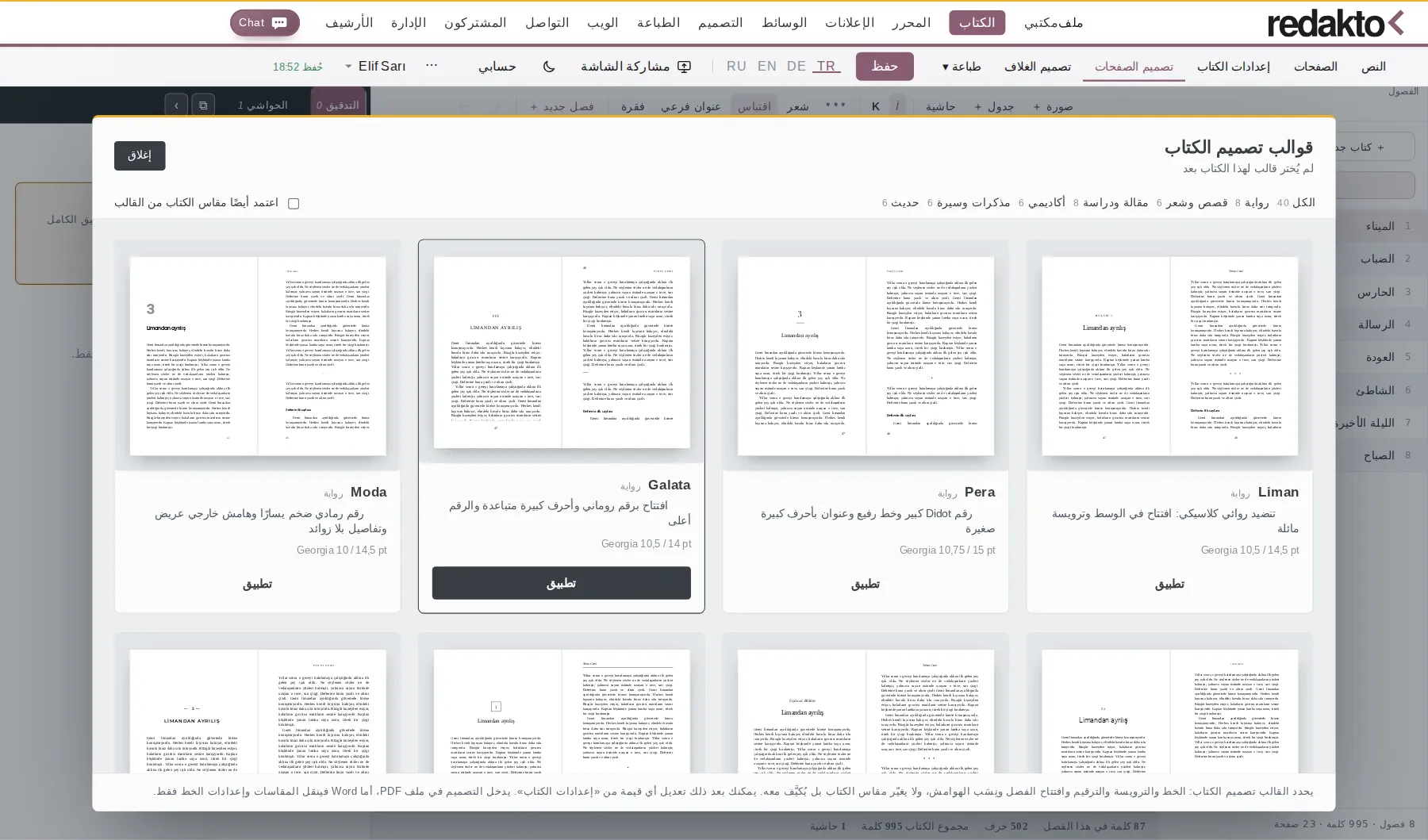The height and width of the screenshot is (840, 1428).
Task: Select the Moda template preview thumbnail
Action: point(258,356)
